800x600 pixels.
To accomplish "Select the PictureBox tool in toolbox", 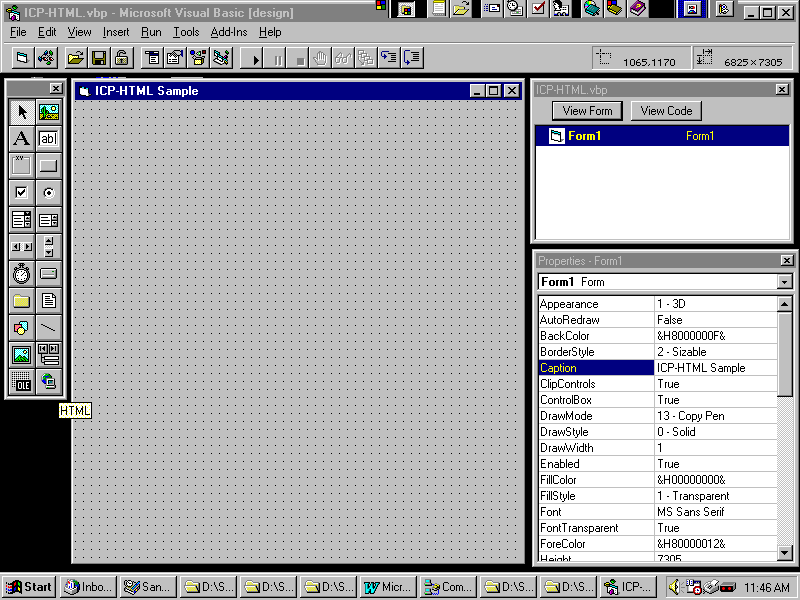I will (x=48, y=112).
